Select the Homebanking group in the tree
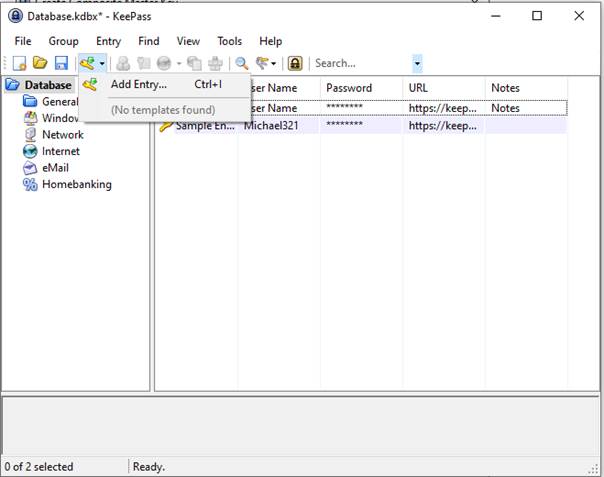Image resolution: width=604 pixels, height=477 pixels. click(77, 185)
